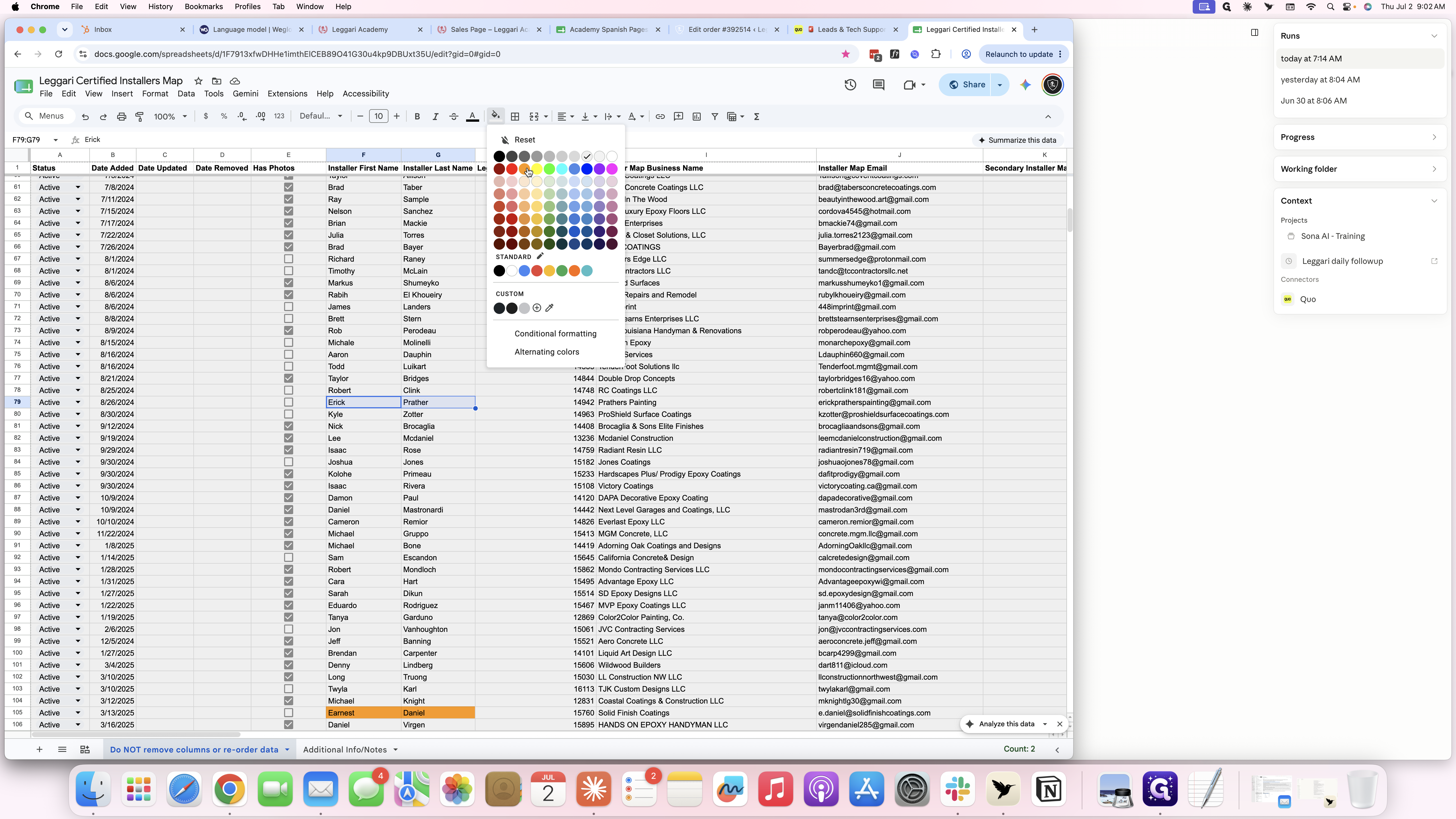Expand the Progress section
The image size is (1456, 819).
pyautogui.click(x=1359, y=137)
